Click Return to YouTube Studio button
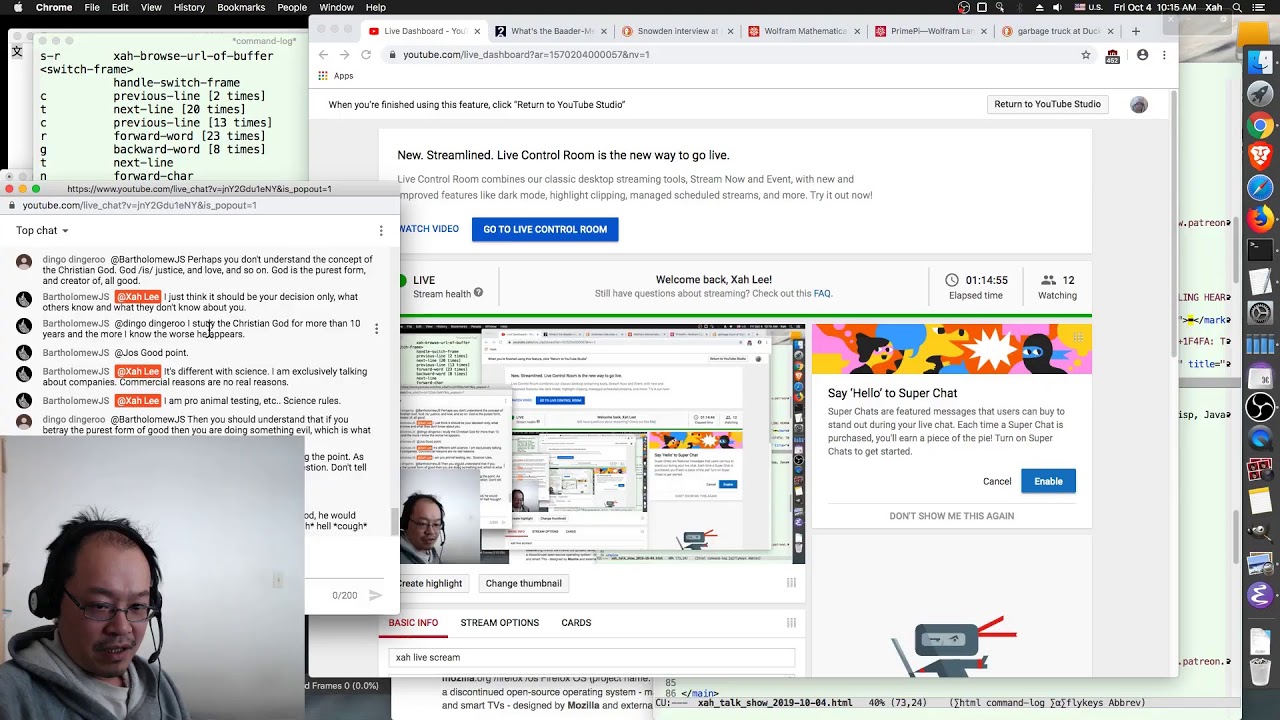 [x=1047, y=104]
